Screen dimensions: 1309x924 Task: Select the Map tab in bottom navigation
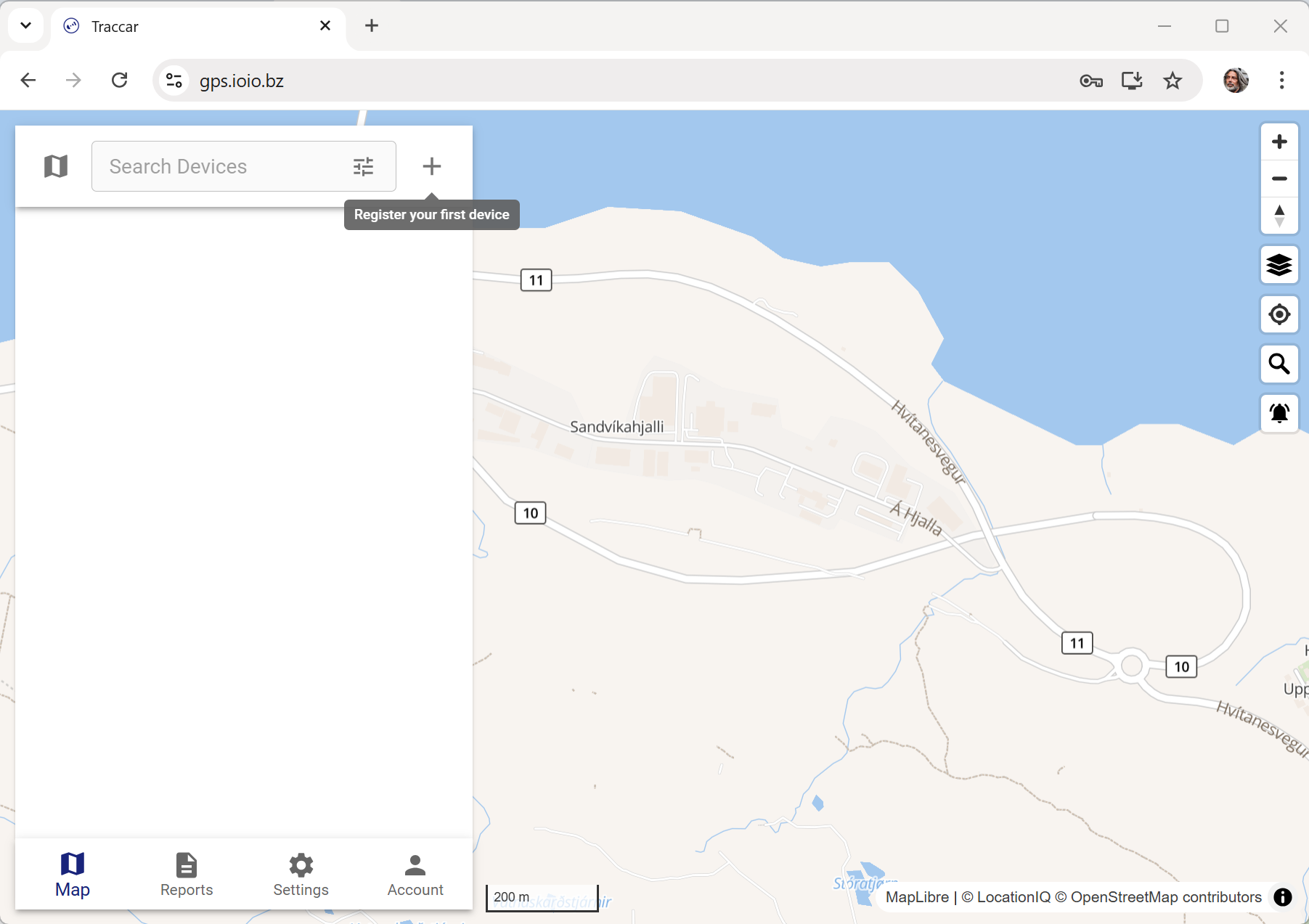tap(73, 874)
